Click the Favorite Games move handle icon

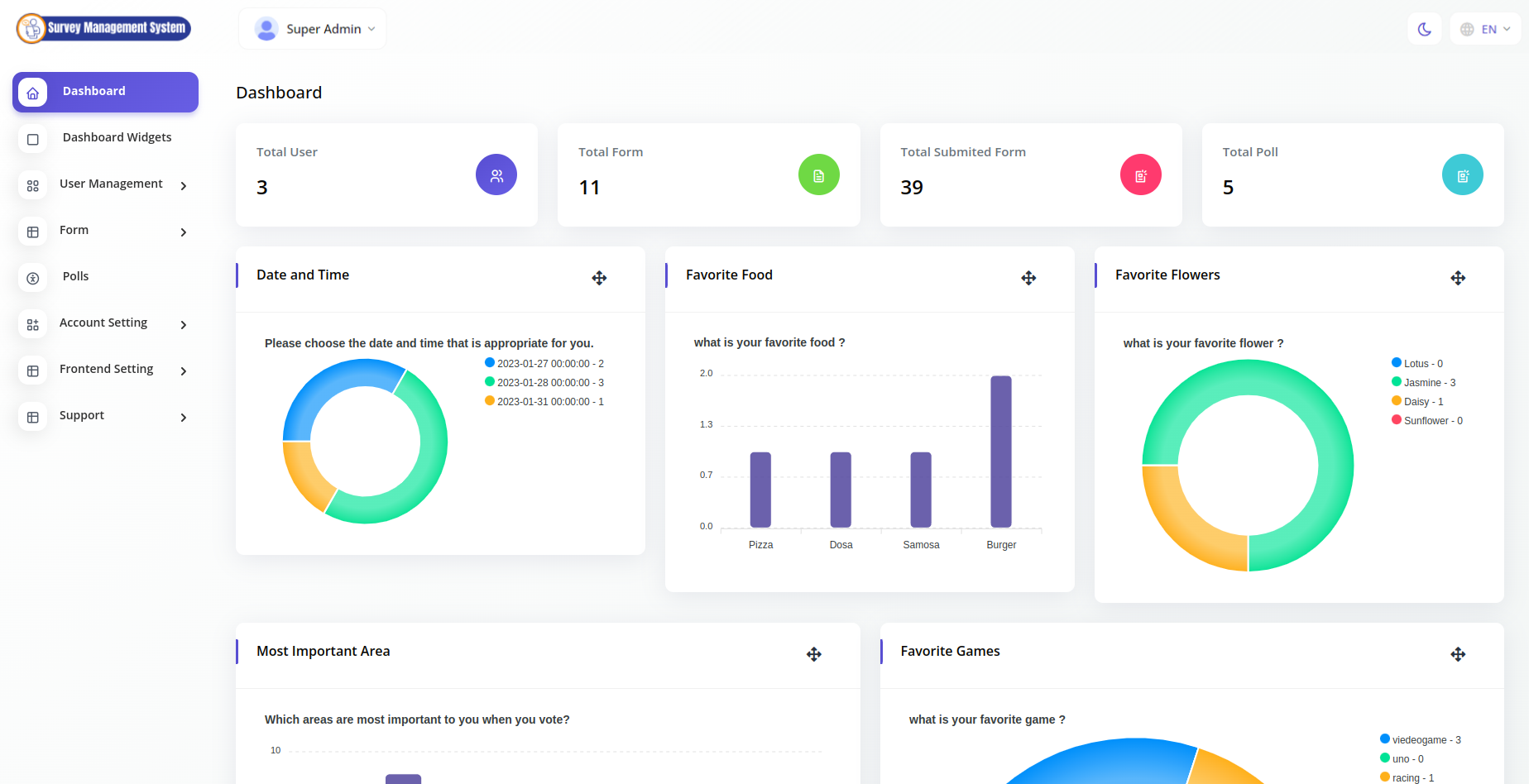tap(1458, 654)
